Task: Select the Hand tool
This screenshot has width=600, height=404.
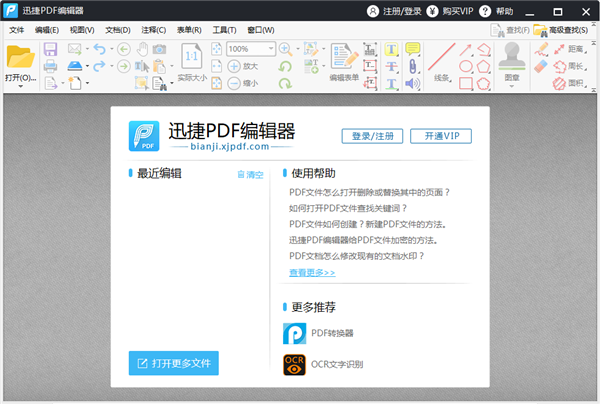Action: [x=142, y=49]
